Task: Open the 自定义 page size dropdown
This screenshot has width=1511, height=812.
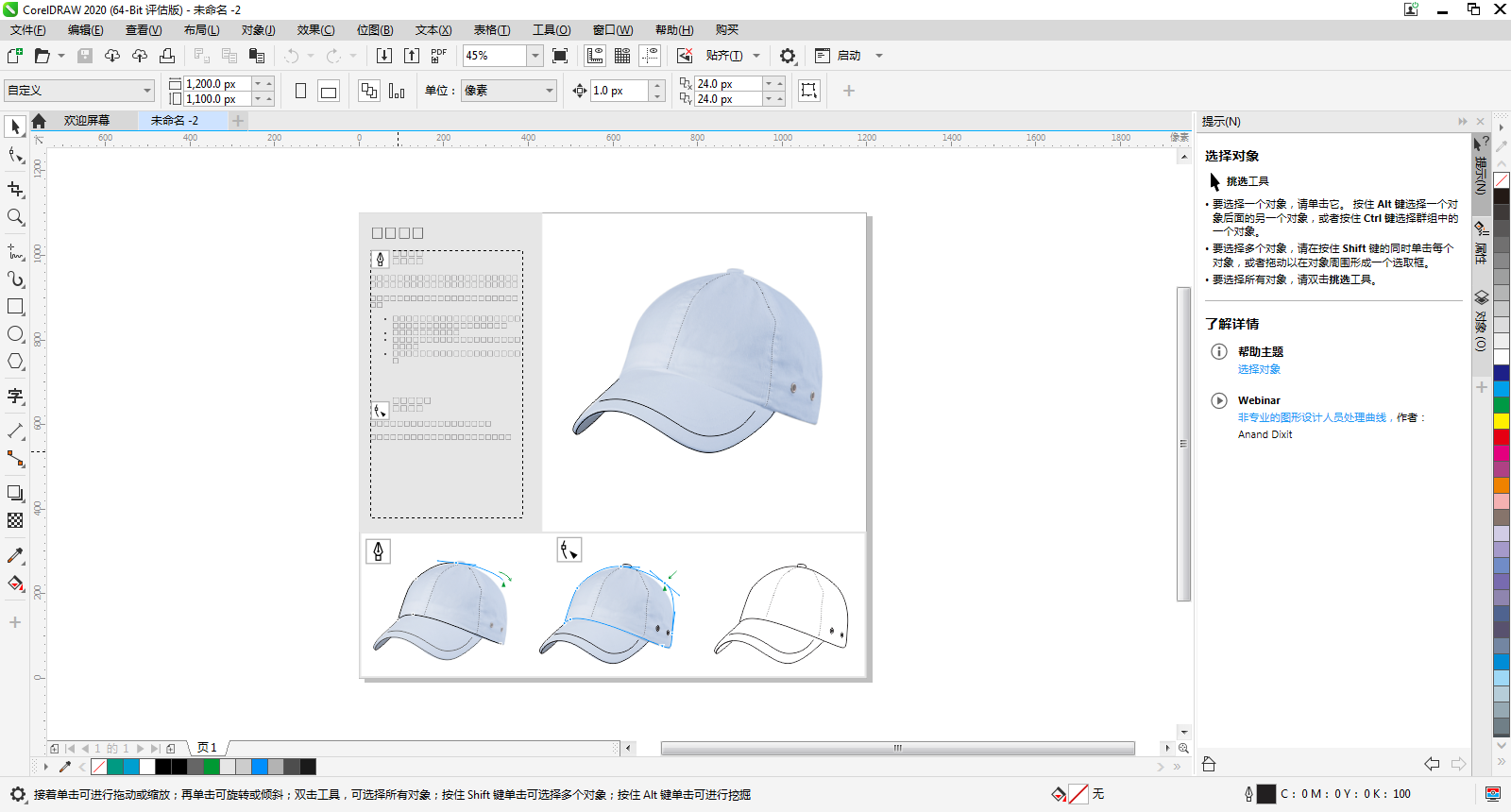Action: (147, 91)
